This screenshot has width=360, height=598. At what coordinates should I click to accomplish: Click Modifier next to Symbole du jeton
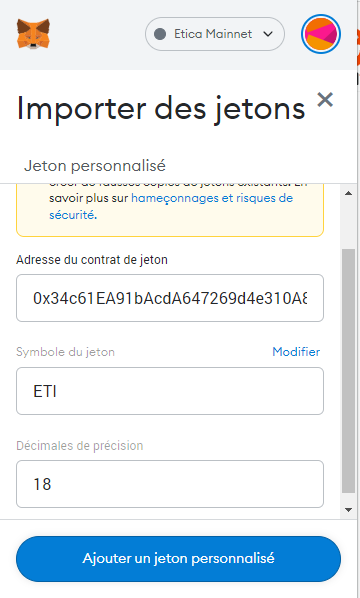pos(296,352)
